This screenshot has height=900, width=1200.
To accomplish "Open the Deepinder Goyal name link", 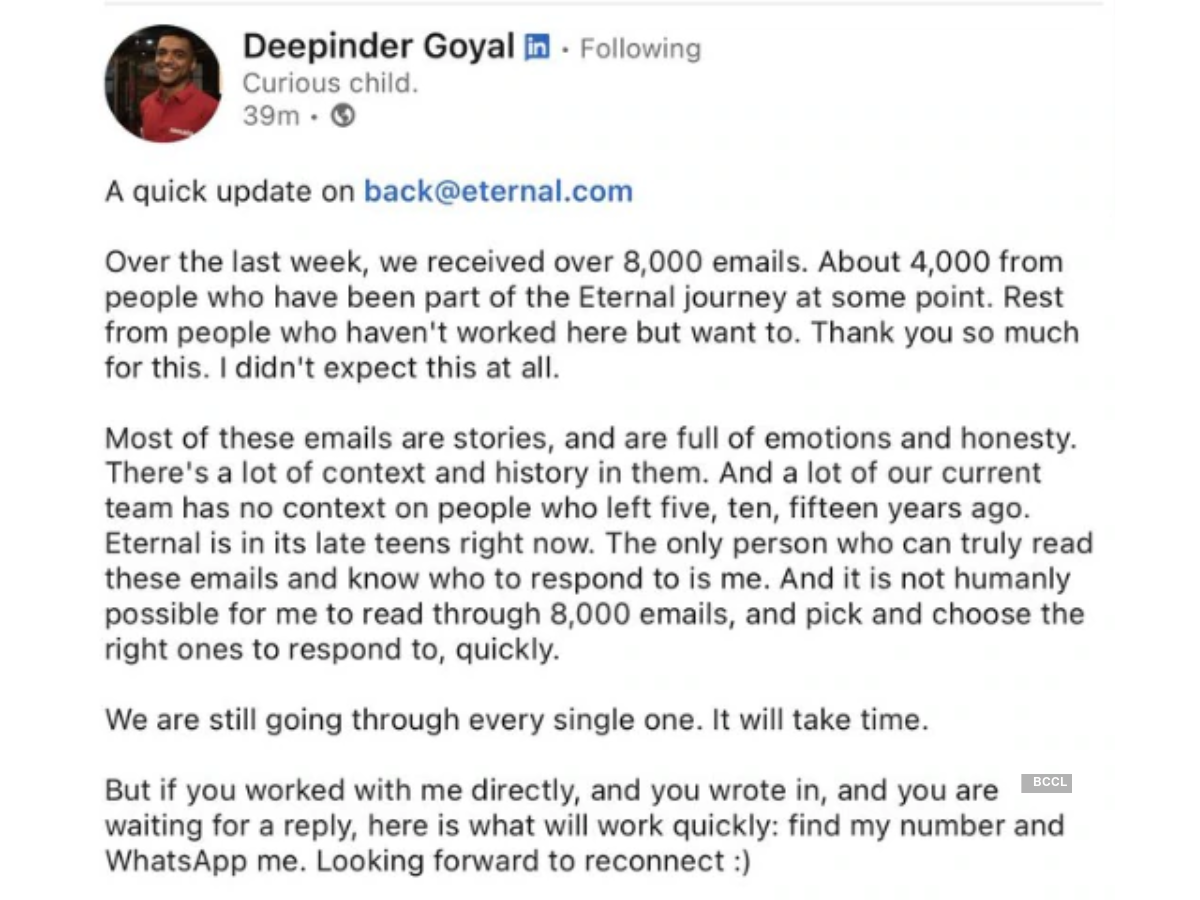I will click(378, 46).
